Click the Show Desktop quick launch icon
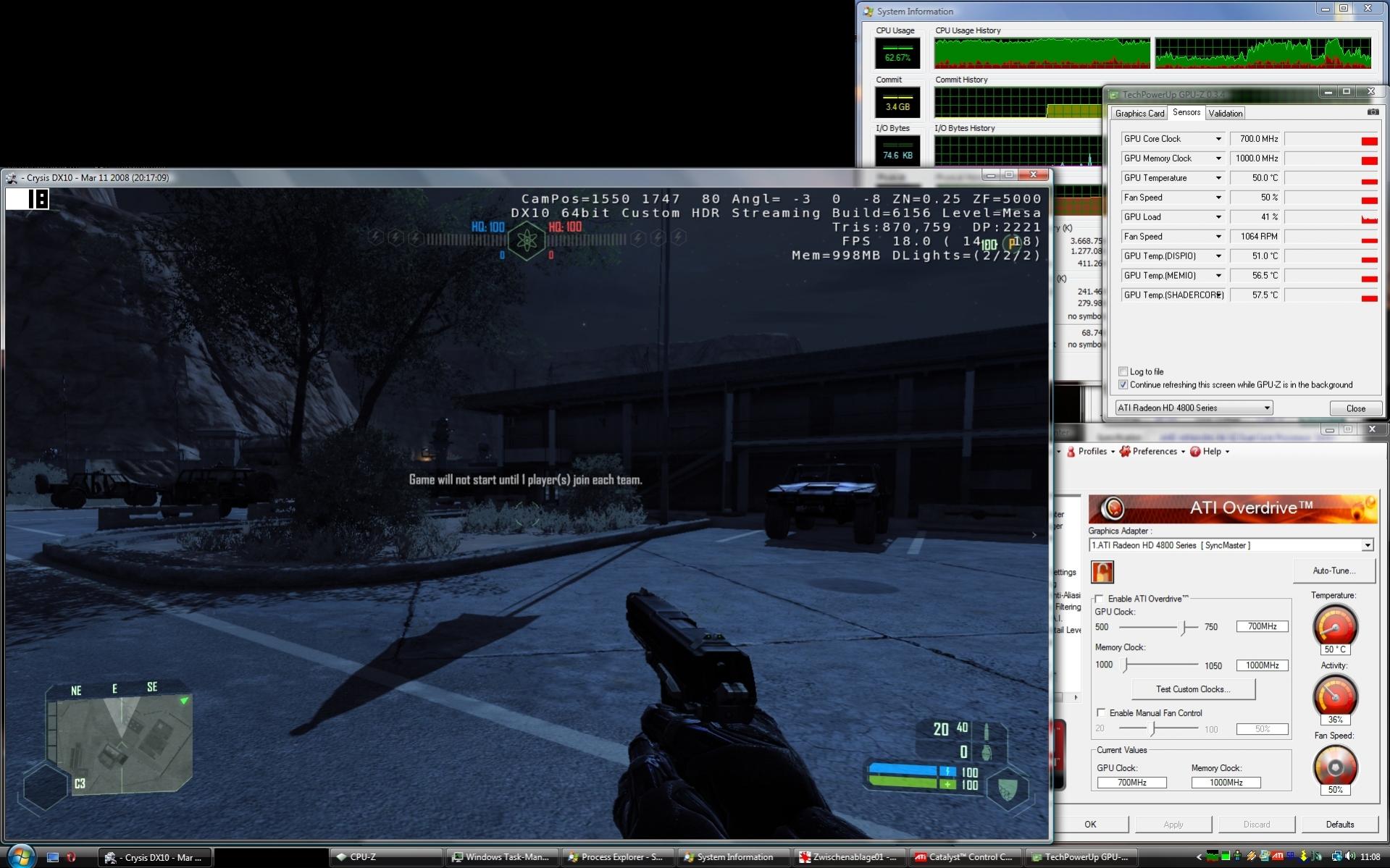 tap(53, 857)
